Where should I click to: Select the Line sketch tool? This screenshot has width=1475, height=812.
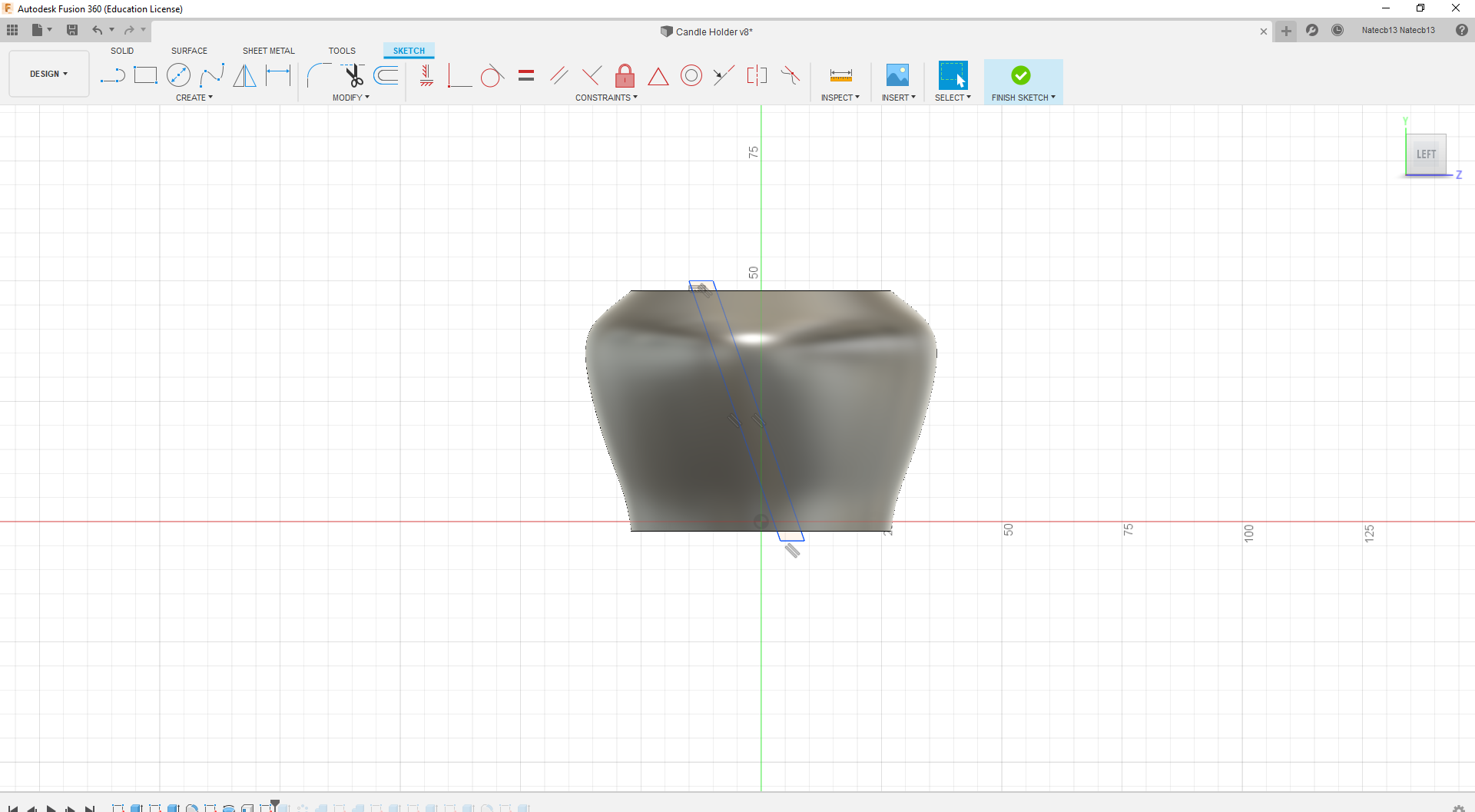[x=112, y=75]
